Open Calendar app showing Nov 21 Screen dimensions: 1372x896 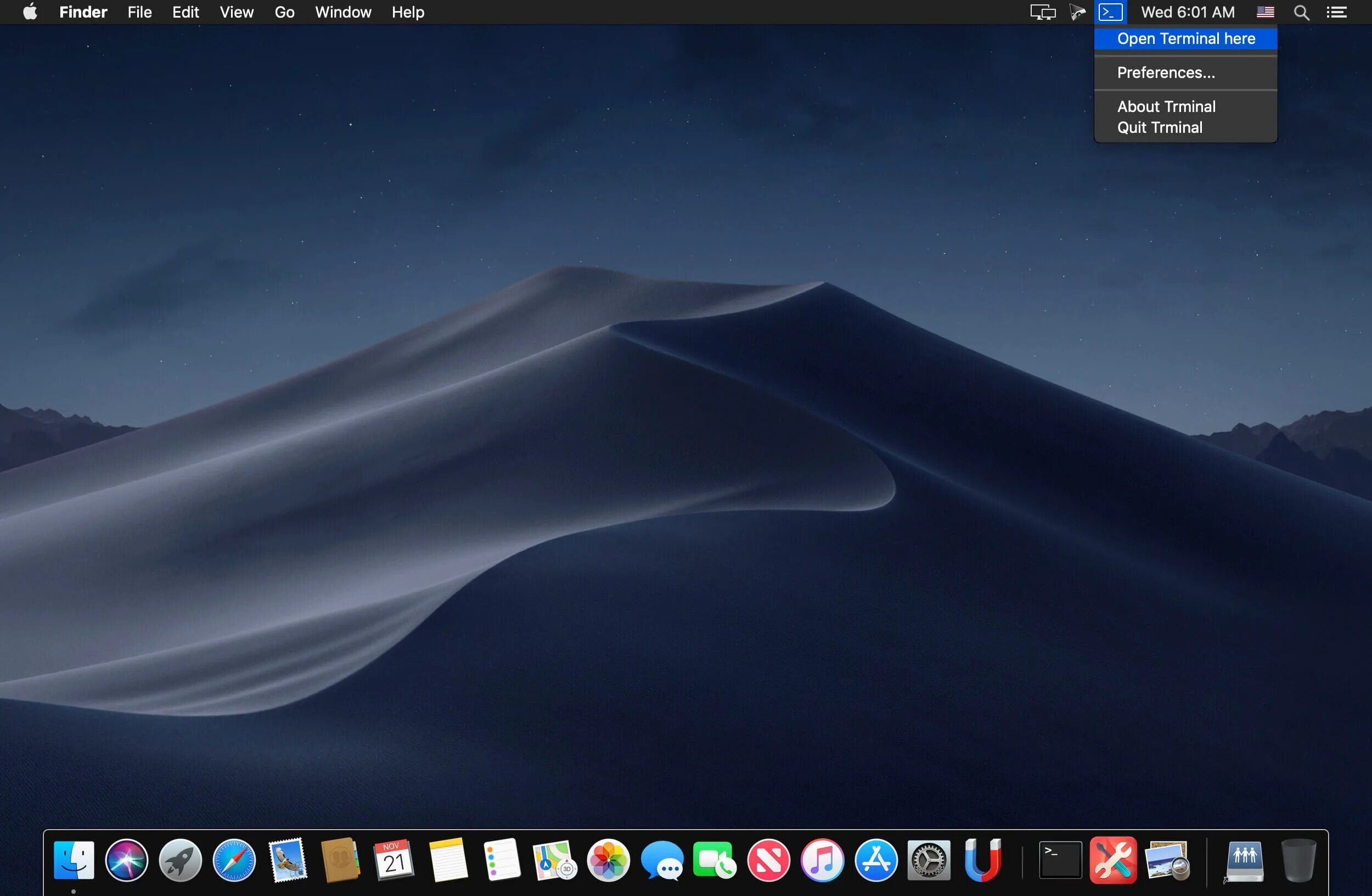(394, 860)
